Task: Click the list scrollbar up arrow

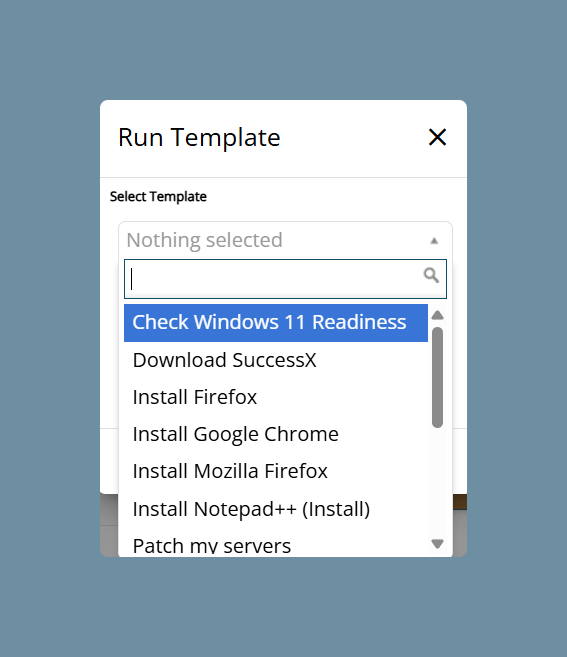Action: point(438,315)
